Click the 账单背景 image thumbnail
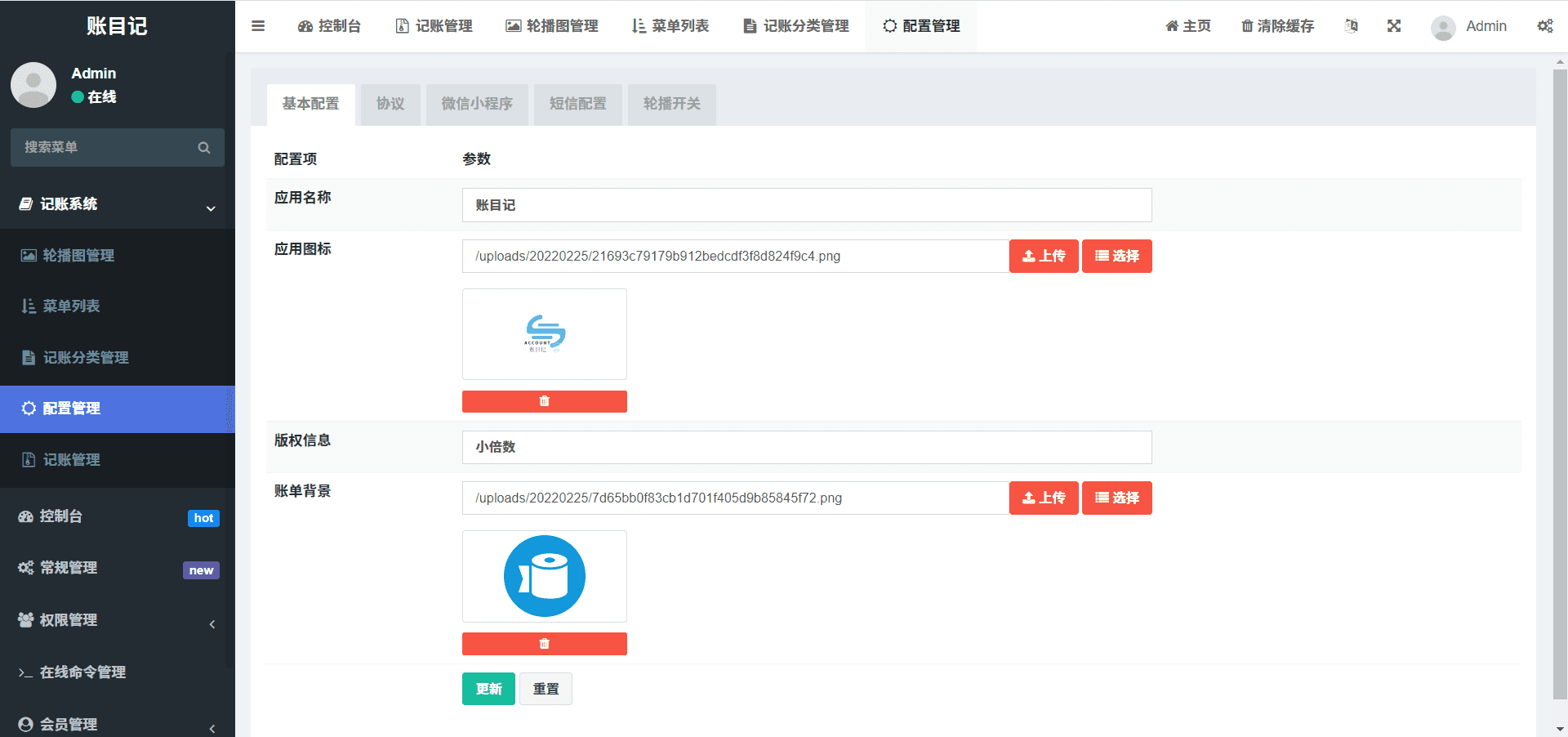The height and width of the screenshot is (737, 1568). [x=544, y=576]
